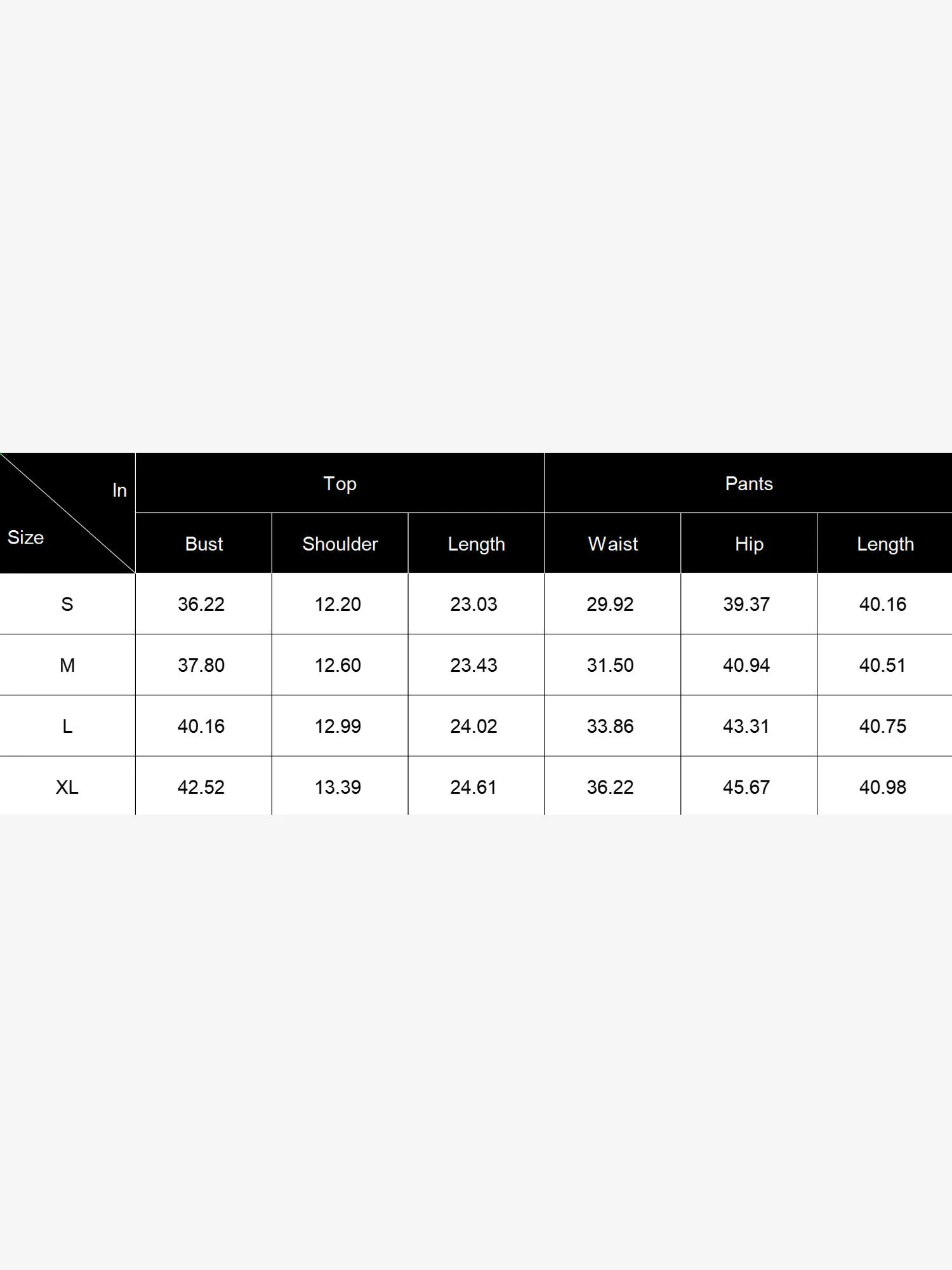Select the 42.52 bust cell for XL
952x1270 pixels.
[201, 787]
